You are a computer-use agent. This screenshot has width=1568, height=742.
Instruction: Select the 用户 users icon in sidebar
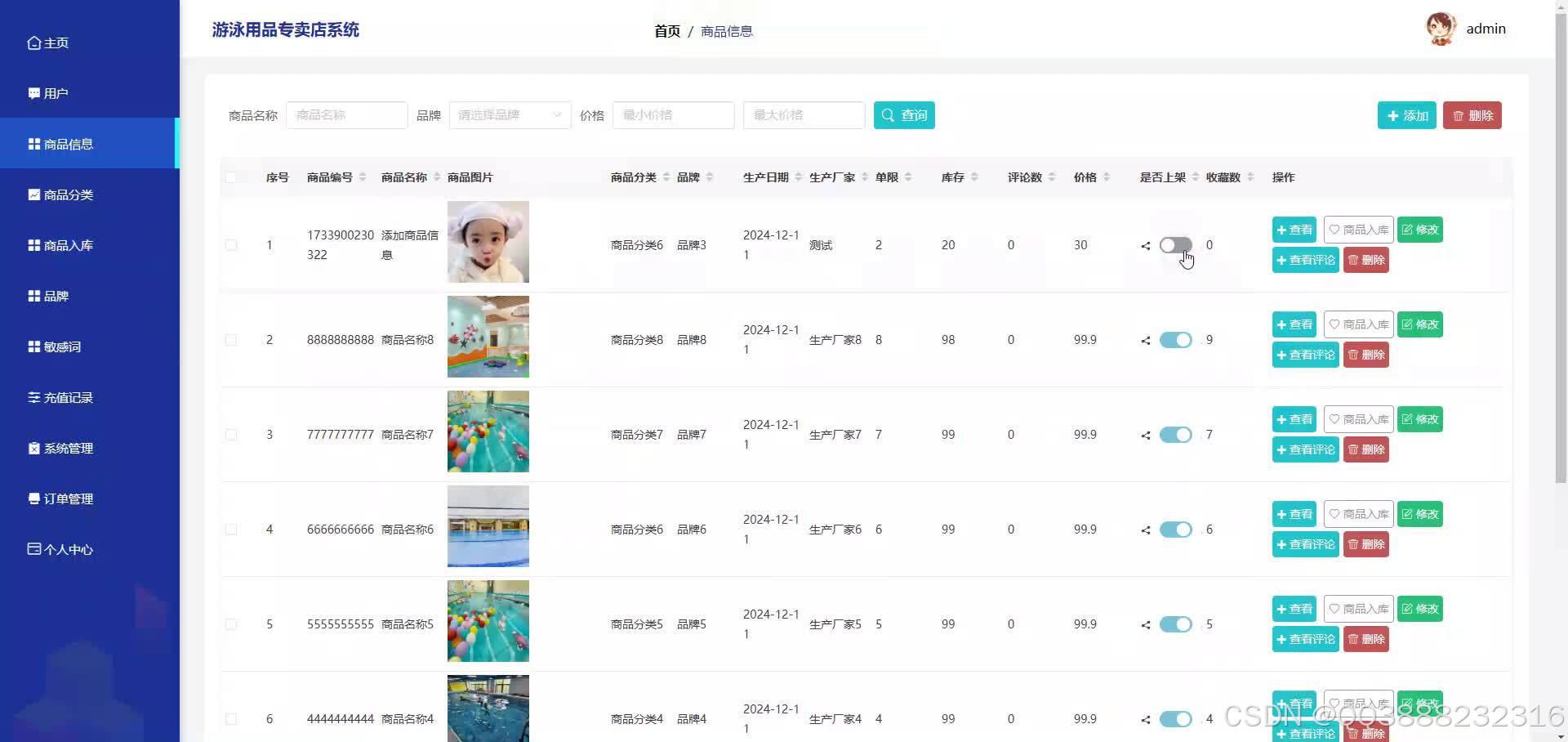(x=33, y=92)
